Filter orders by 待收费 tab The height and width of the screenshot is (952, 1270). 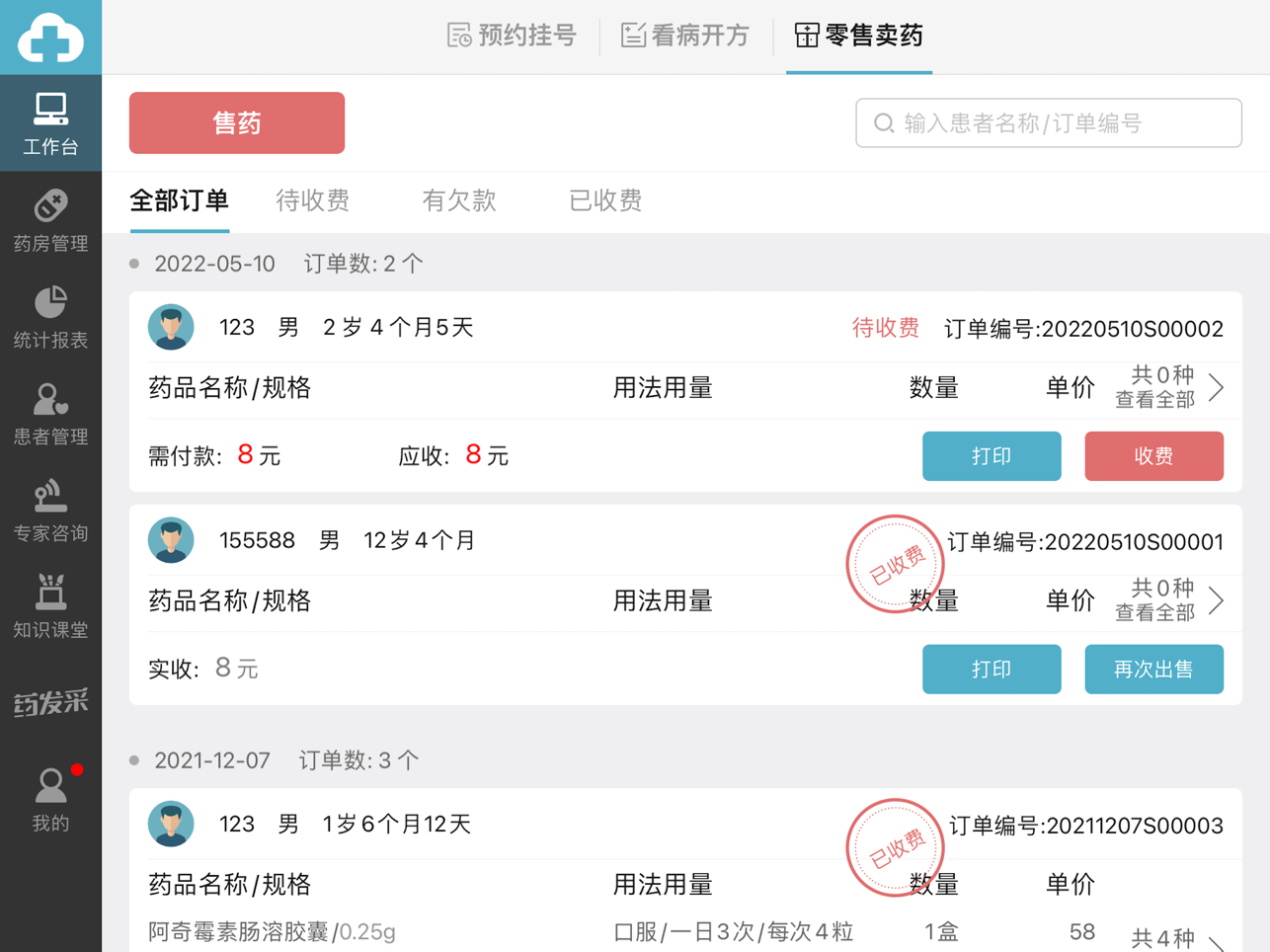click(312, 200)
